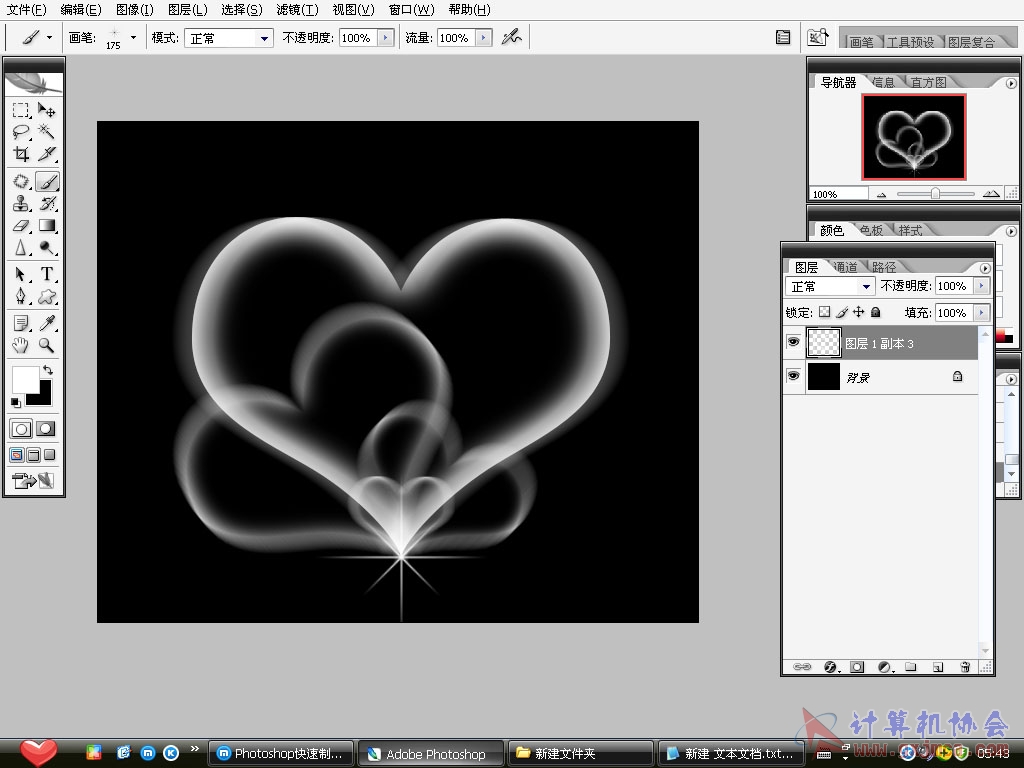Select the Pen tool
The width and height of the screenshot is (1024, 768).
21,296
